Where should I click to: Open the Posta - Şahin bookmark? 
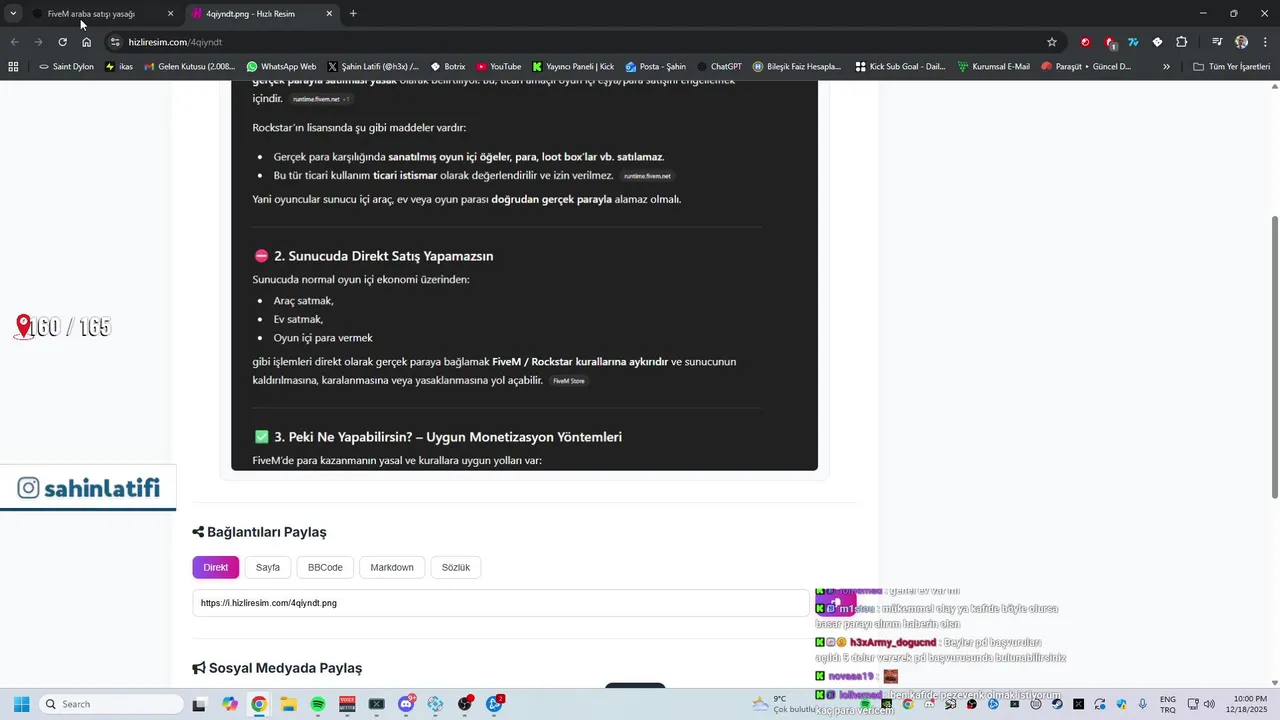tap(656, 67)
